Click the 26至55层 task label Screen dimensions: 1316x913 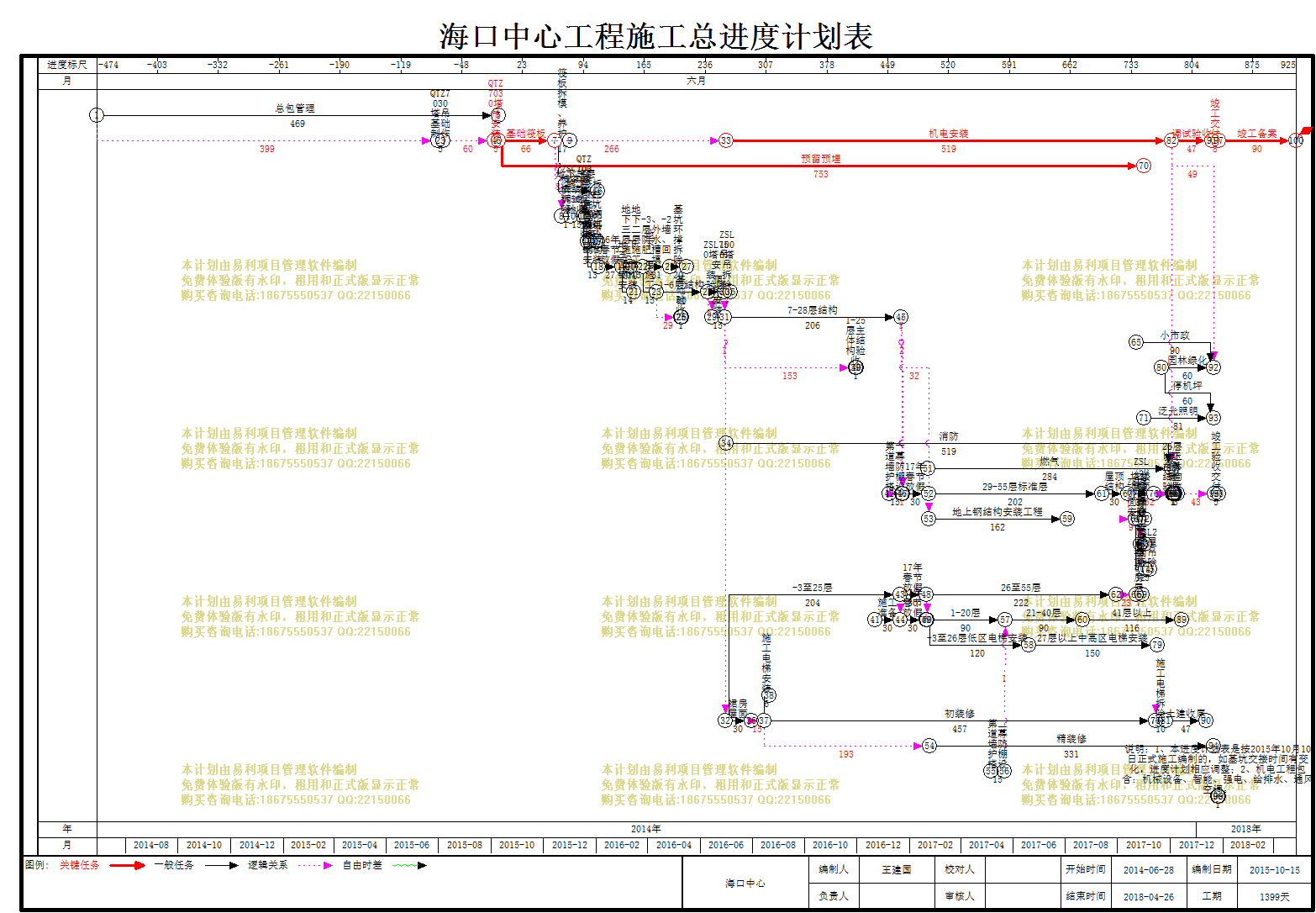tap(1021, 588)
